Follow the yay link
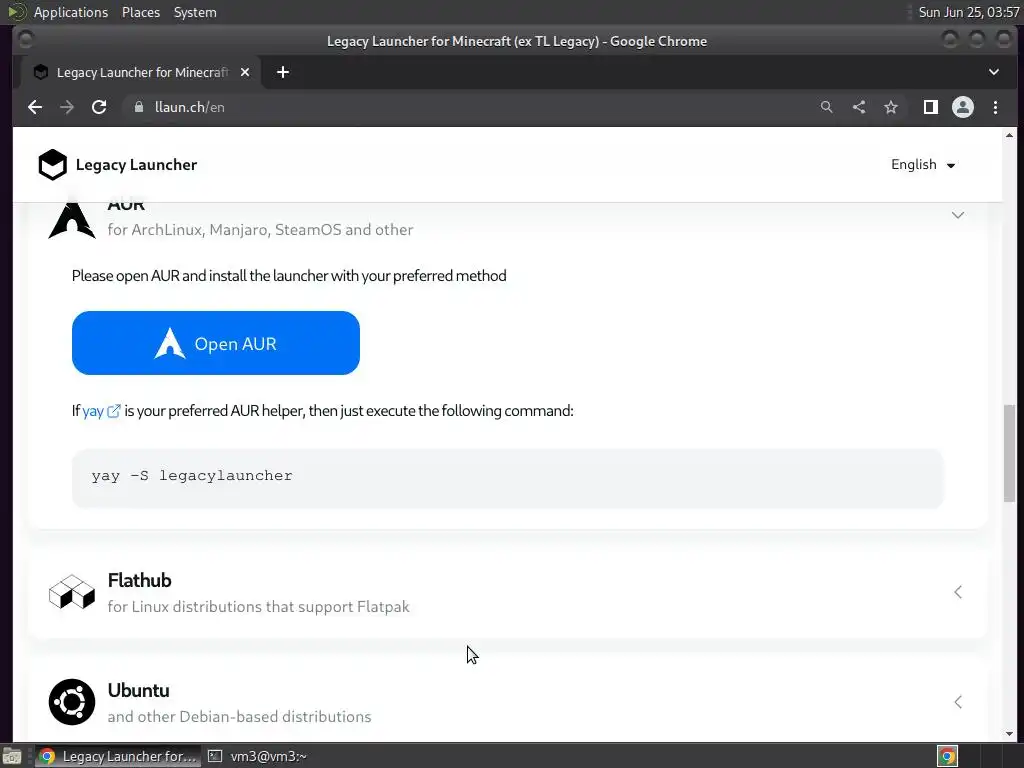This screenshot has width=1024, height=768. [x=93, y=411]
